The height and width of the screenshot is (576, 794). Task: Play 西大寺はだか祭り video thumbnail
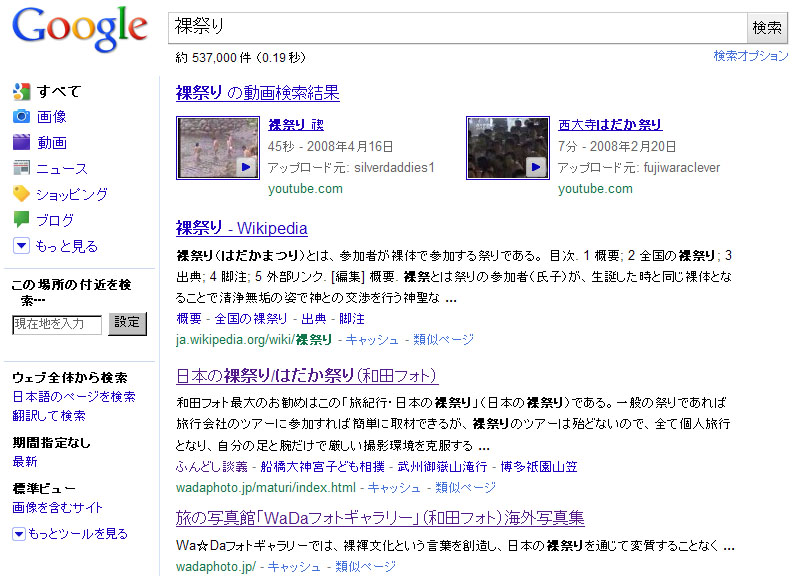click(x=508, y=147)
